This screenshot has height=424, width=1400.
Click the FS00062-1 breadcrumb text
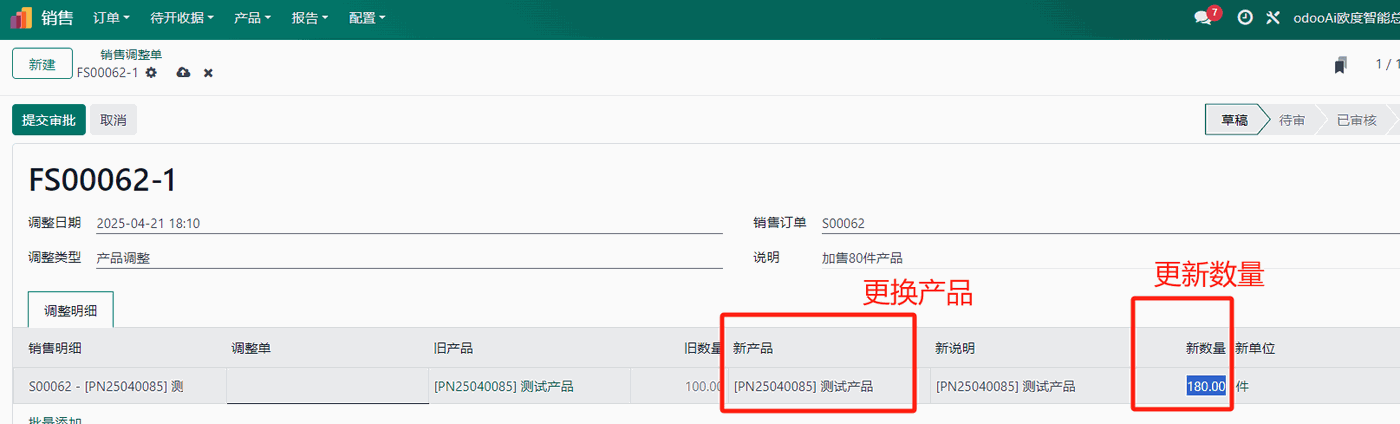tap(107, 72)
